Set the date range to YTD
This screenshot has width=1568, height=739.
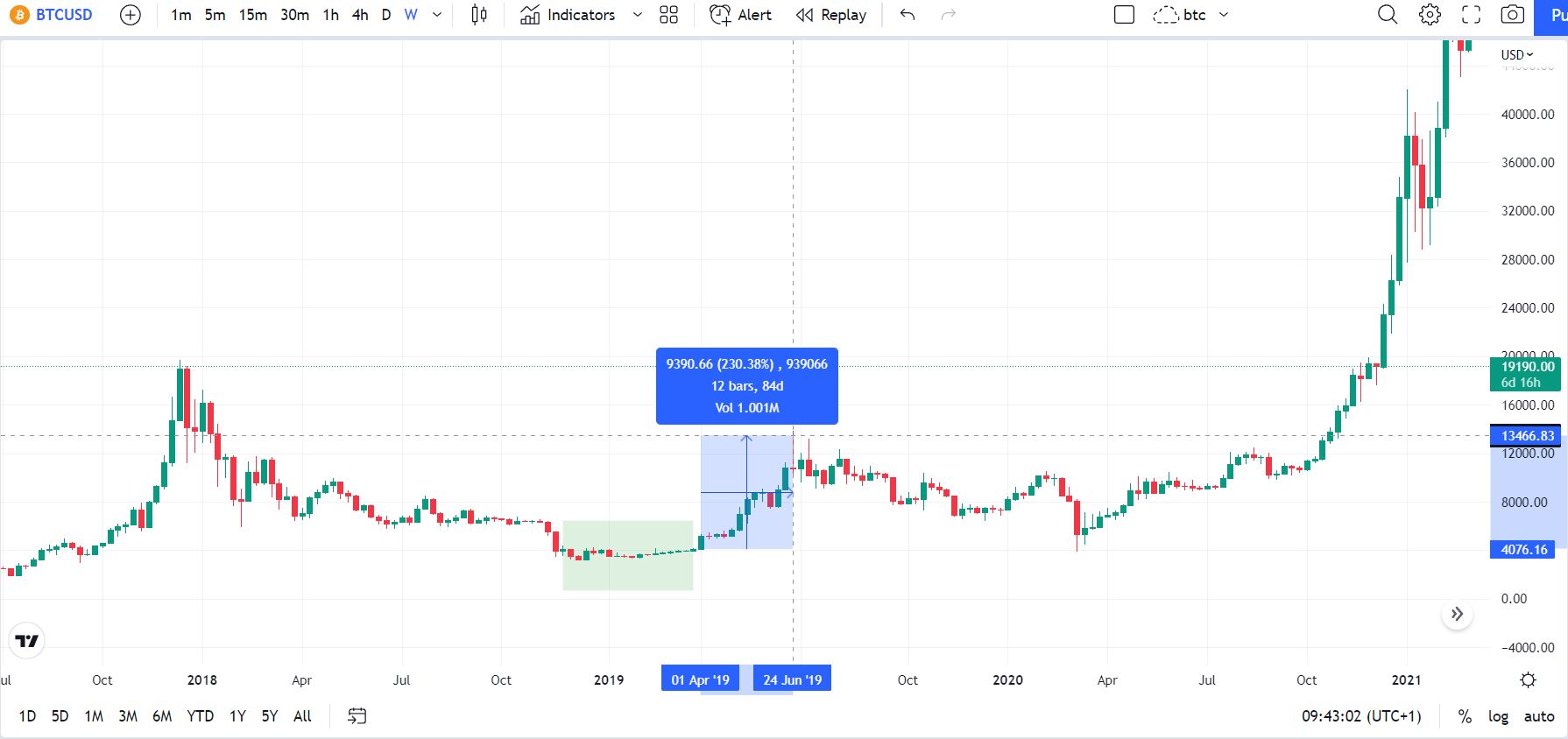pos(201,716)
